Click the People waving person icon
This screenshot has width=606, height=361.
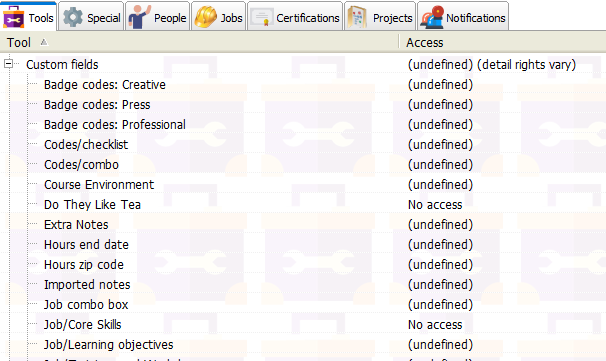click(x=139, y=17)
